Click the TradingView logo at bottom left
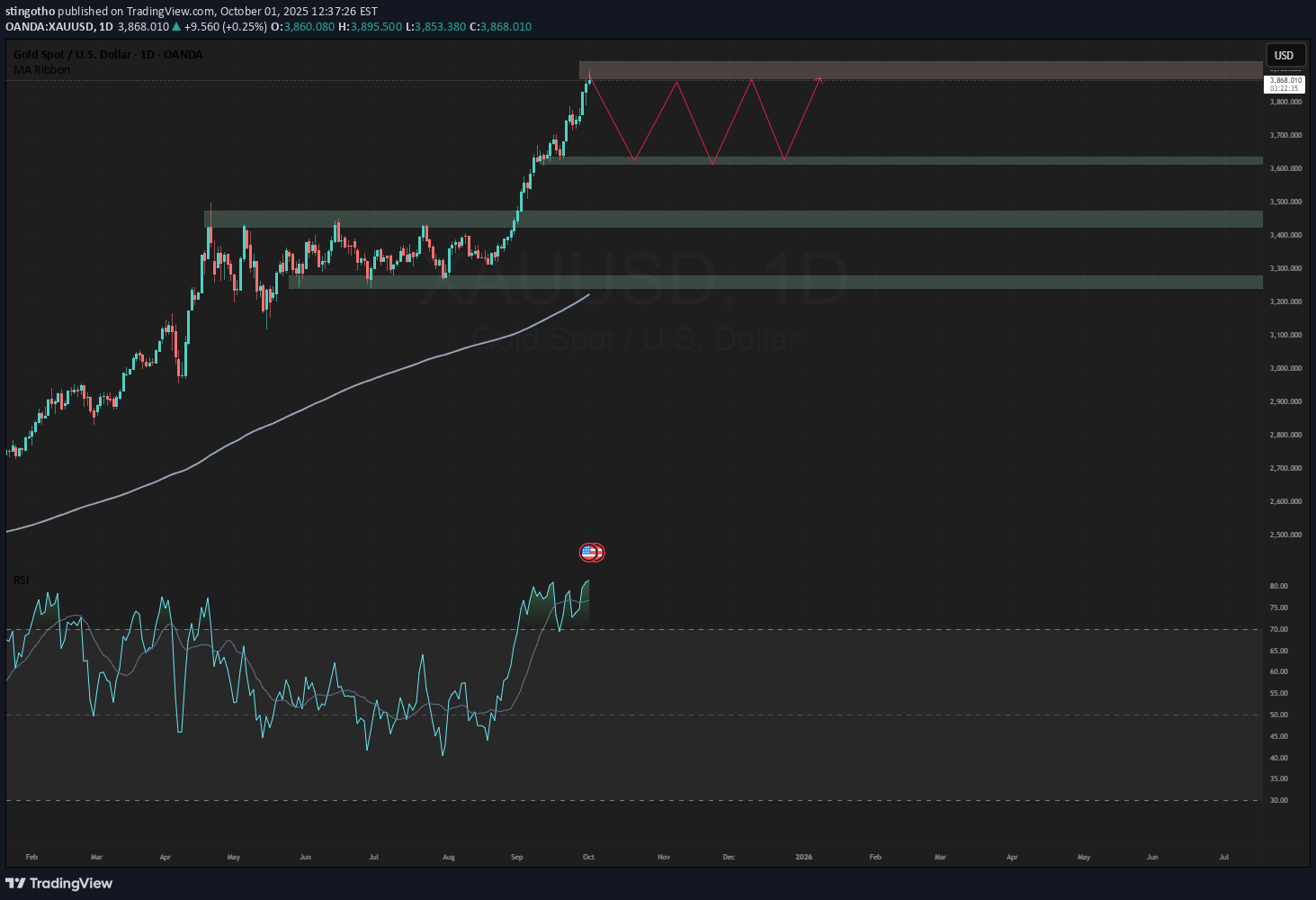The height and width of the screenshot is (900, 1316). tap(59, 883)
